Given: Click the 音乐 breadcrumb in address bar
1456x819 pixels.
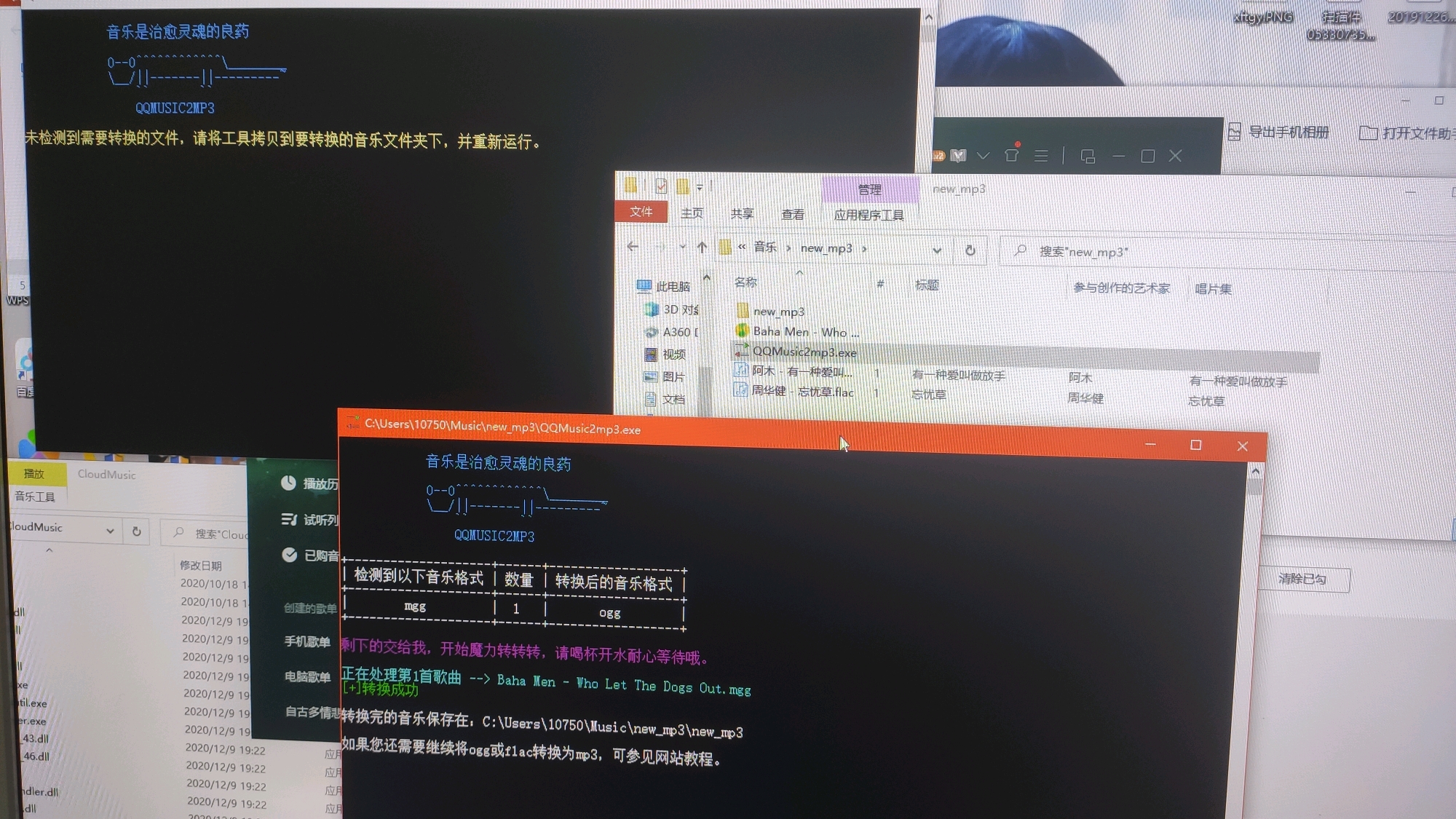Looking at the screenshot, I should click(764, 247).
